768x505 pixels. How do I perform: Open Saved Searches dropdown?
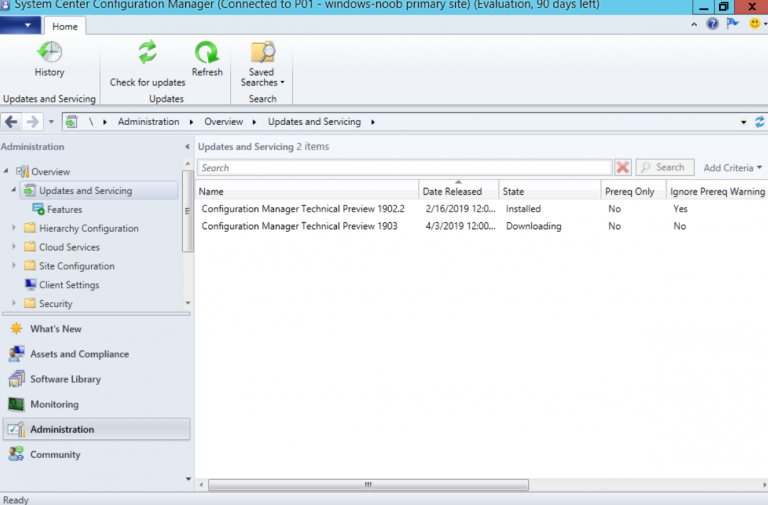[x=262, y=64]
